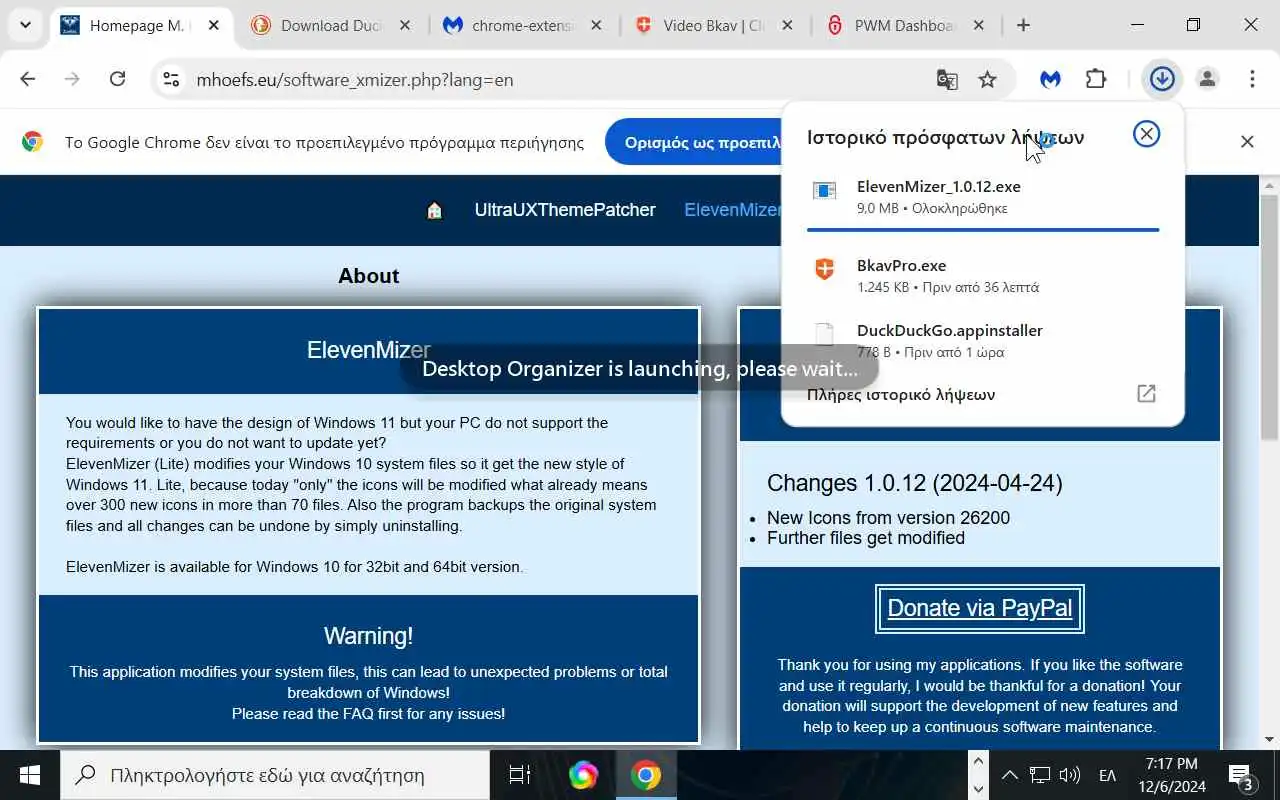This screenshot has height=800, width=1280.
Task: Open Chrome from the taskbar
Action: [x=646, y=775]
